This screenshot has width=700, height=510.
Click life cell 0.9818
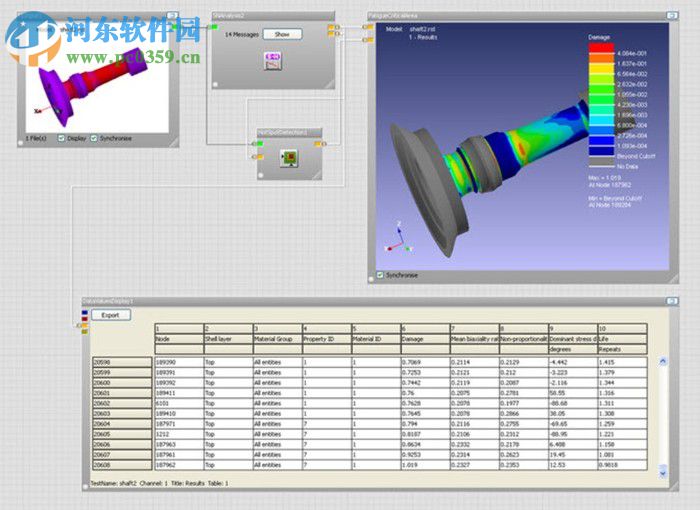[x=622, y=465]
